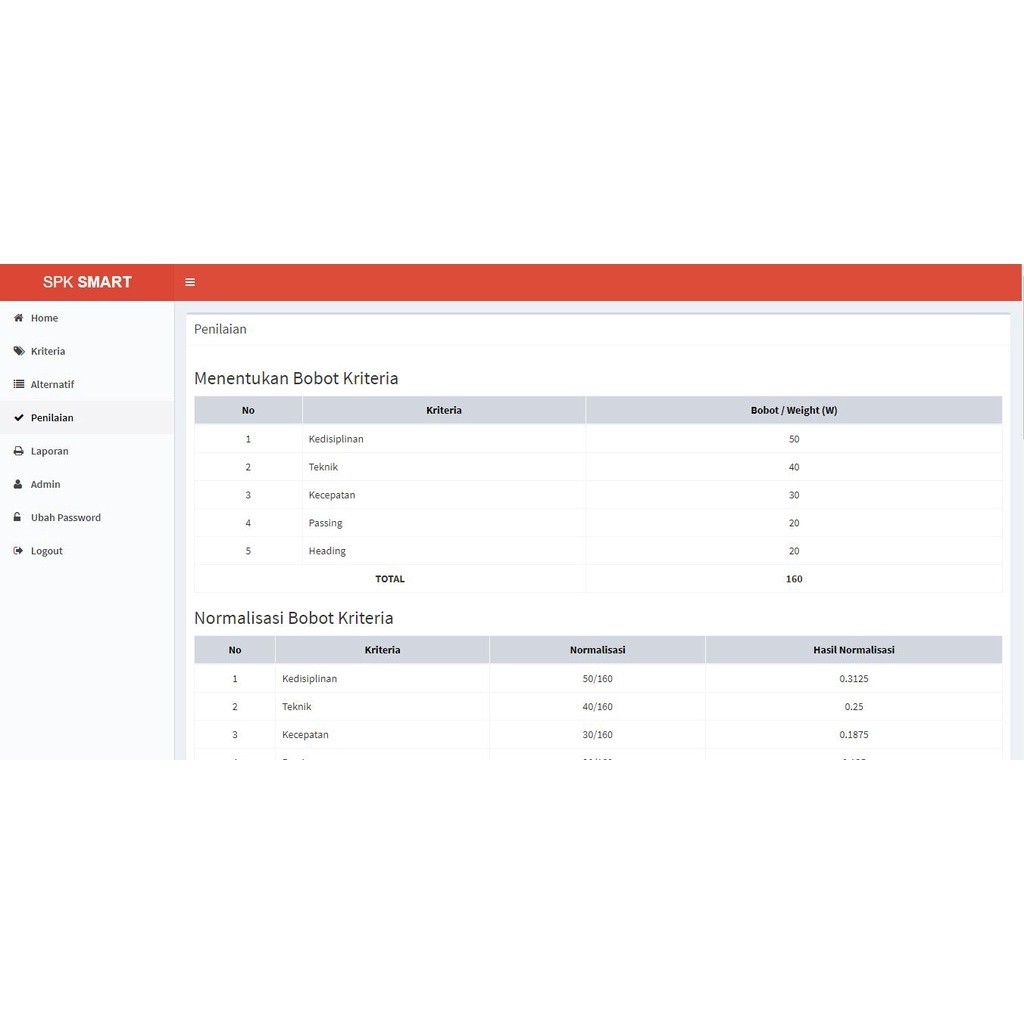Click the total value 160
Screen dimensions: 1024x1024
click(793, 579)
